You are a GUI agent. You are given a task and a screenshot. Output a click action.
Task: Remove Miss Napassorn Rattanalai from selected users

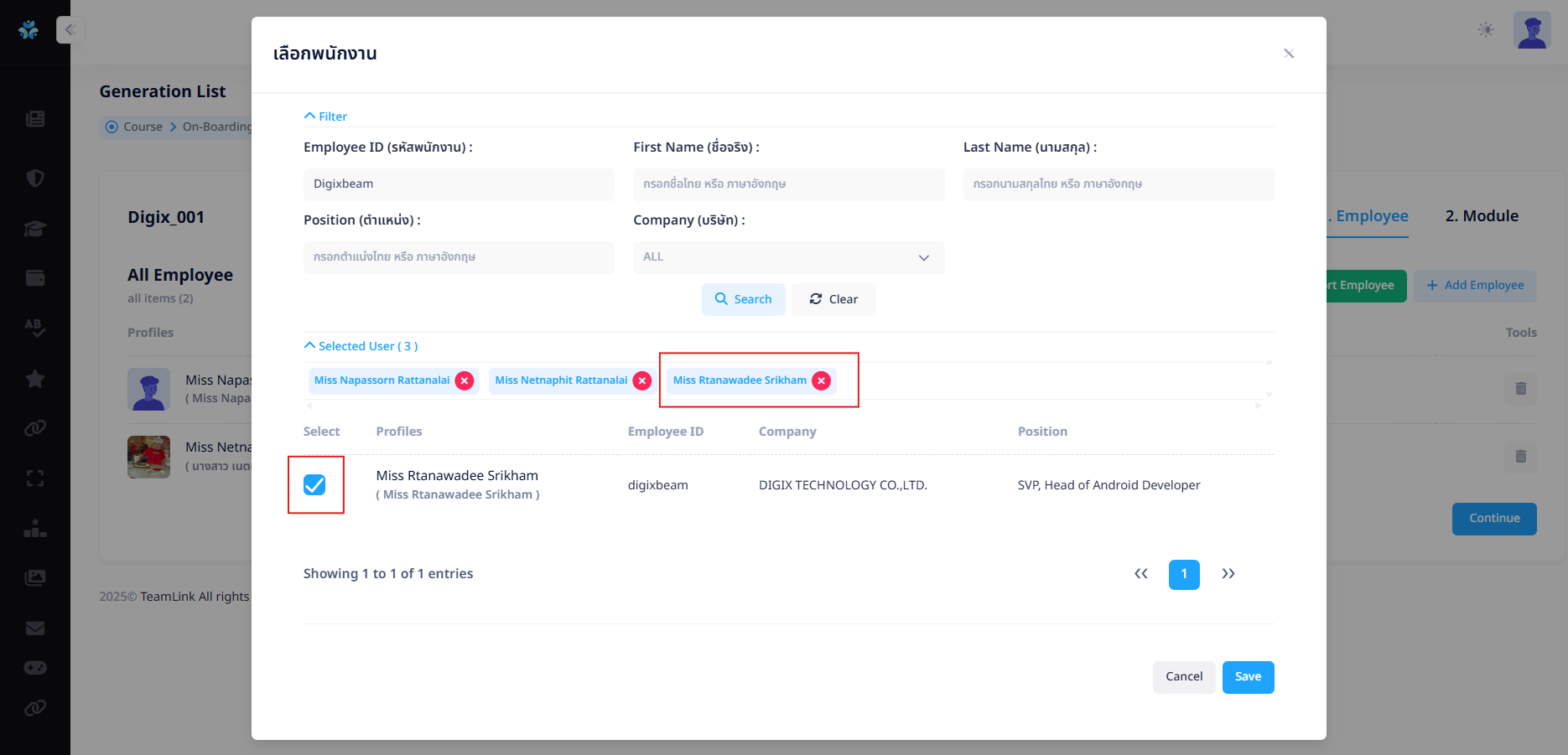coord(465,381)
